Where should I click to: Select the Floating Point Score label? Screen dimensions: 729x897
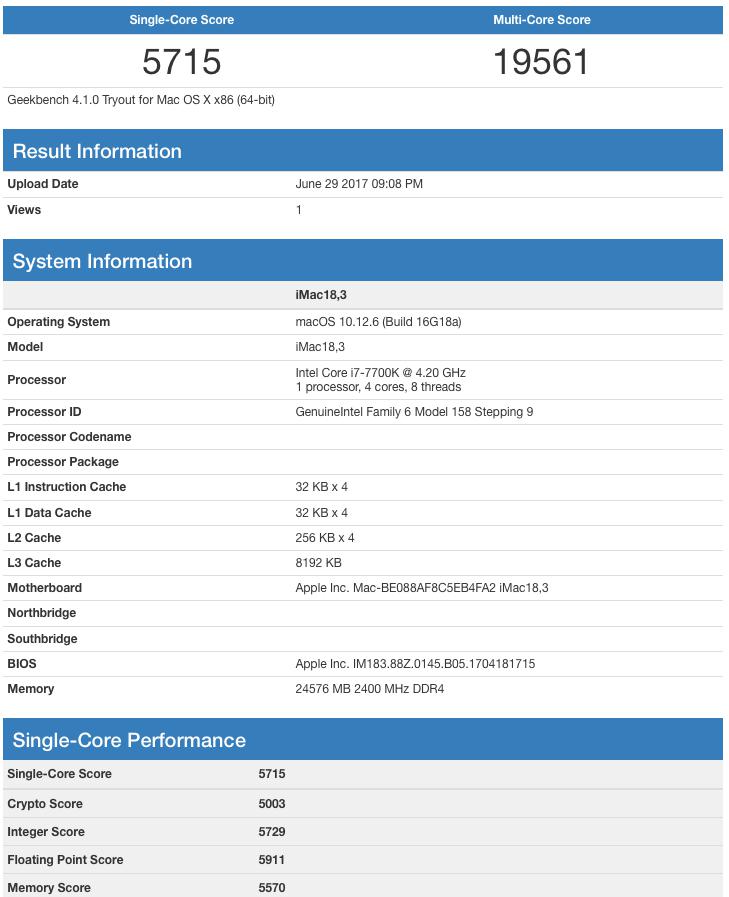click(x=65, y=860)
